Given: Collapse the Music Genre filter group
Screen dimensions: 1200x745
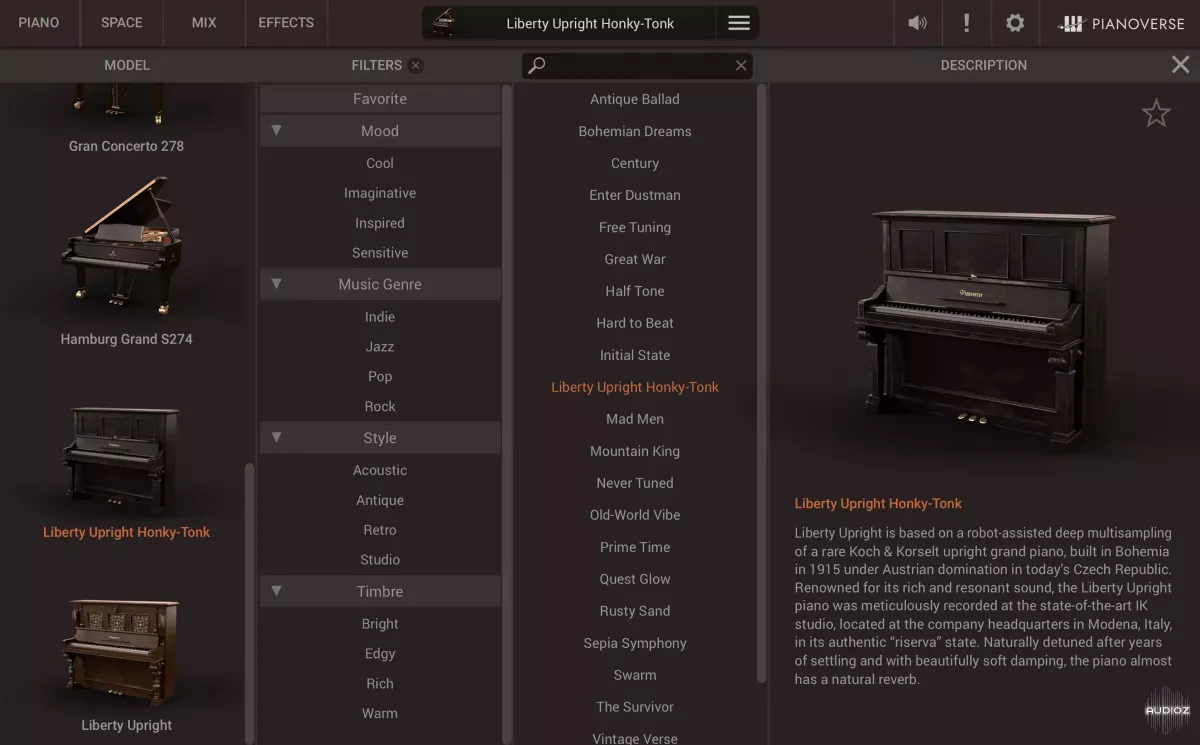Looking at the screenshot, I should point(276,284).
